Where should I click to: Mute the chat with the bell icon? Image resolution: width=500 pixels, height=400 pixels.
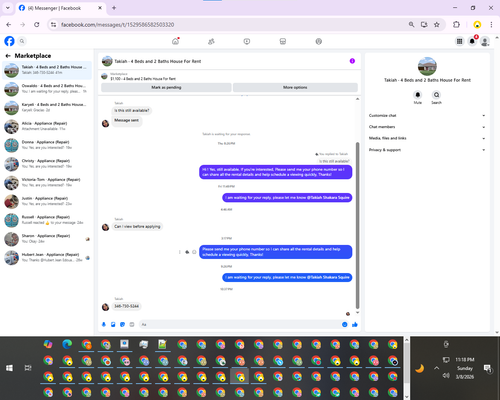pyautogui.click(x=418, y=95)
